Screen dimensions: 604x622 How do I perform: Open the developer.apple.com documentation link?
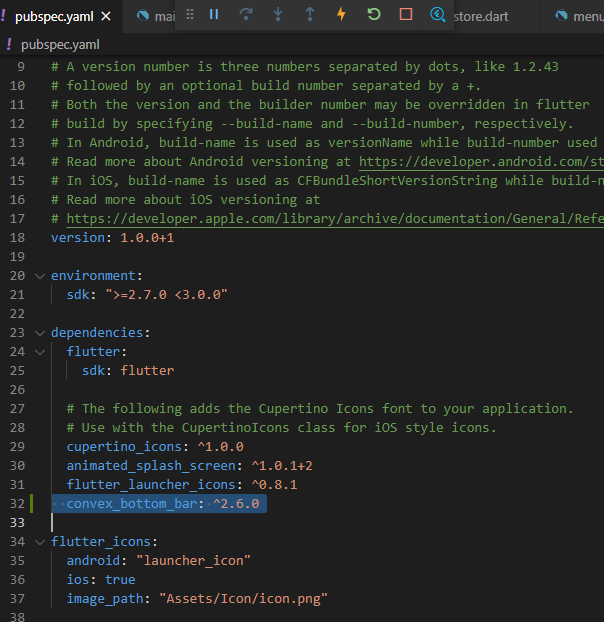click(x=335, y=219)
